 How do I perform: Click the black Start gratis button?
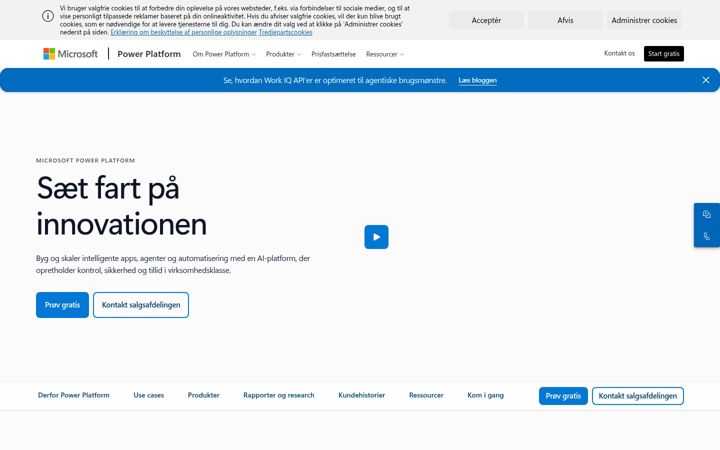(x=664, y=54)
